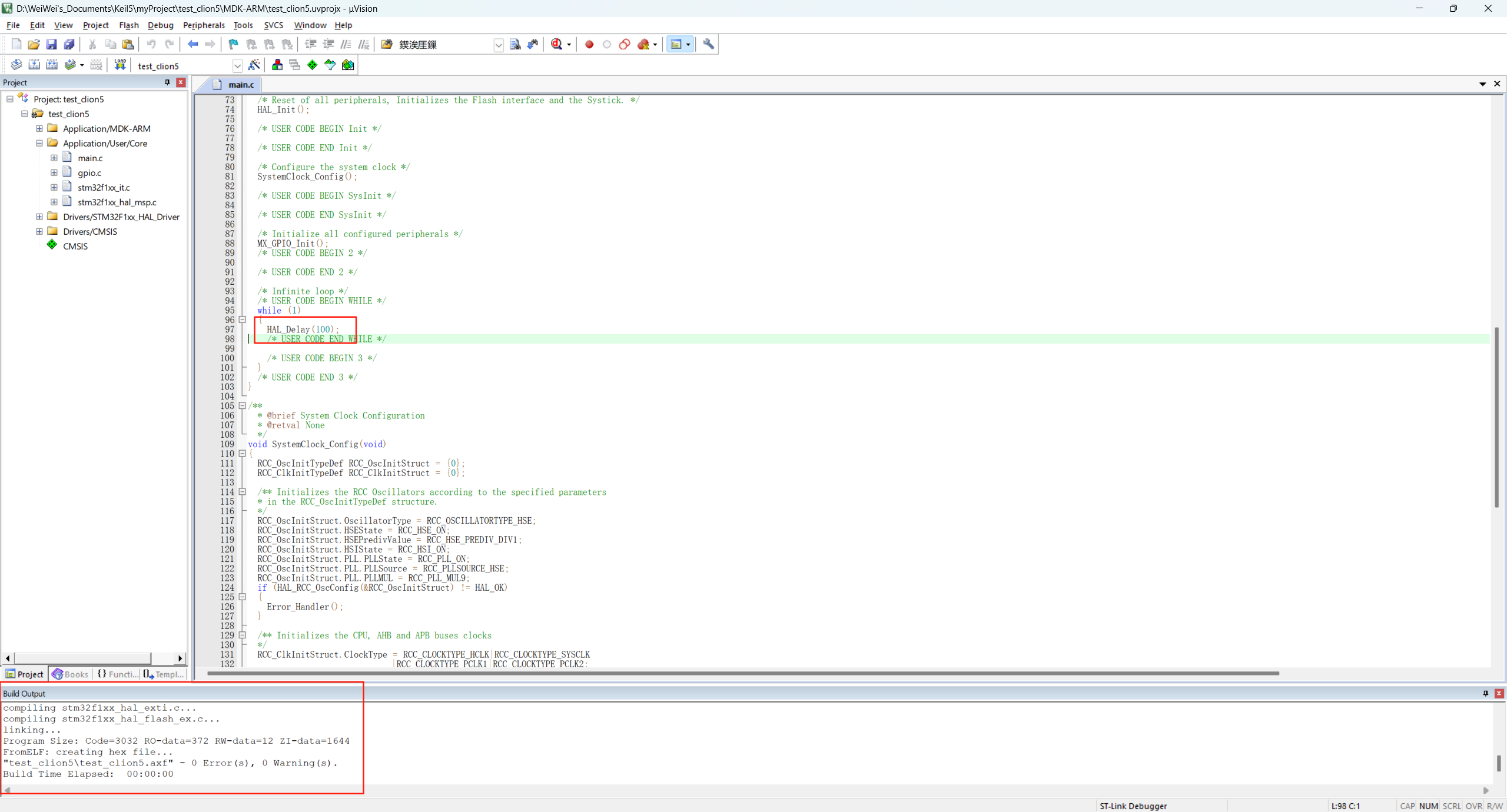1507x812 pixels.
Task: Open the Configuration wrench dialog
Action: 708,44
